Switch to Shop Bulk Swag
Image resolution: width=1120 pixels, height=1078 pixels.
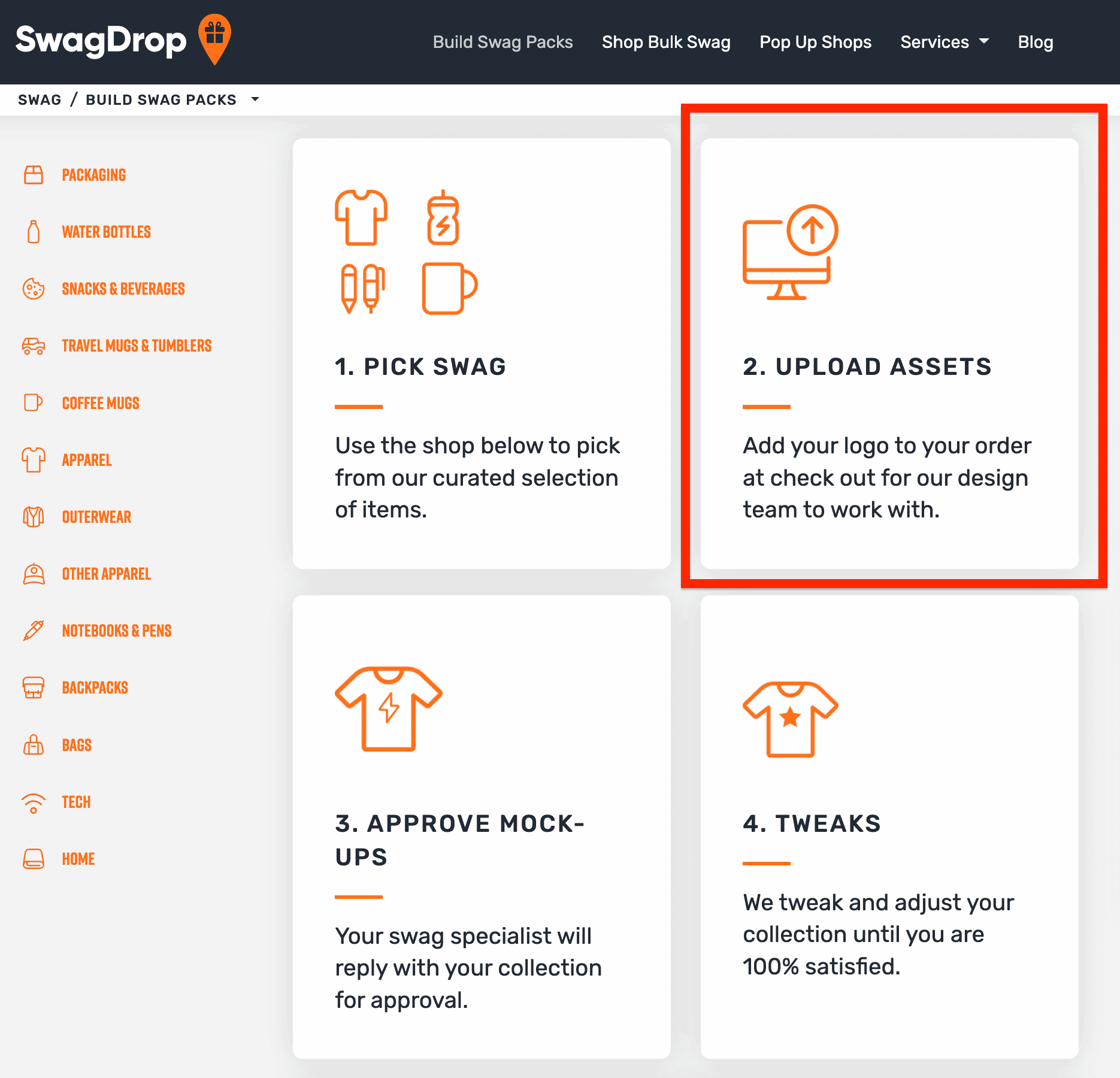click(x=666, y=42)
